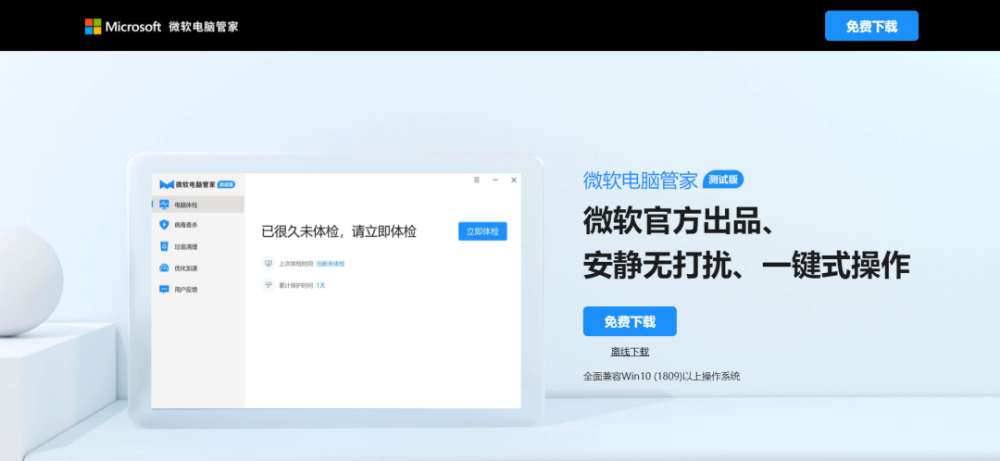Click the 微软电脑管家 title in the black header

coord(203,27)
